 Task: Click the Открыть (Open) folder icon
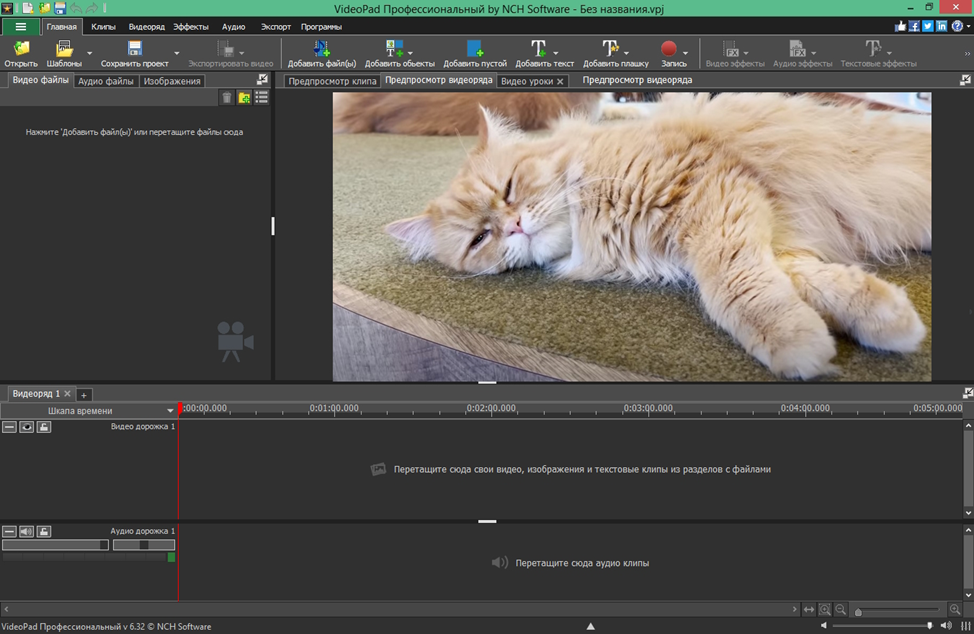tap(21, 49)
